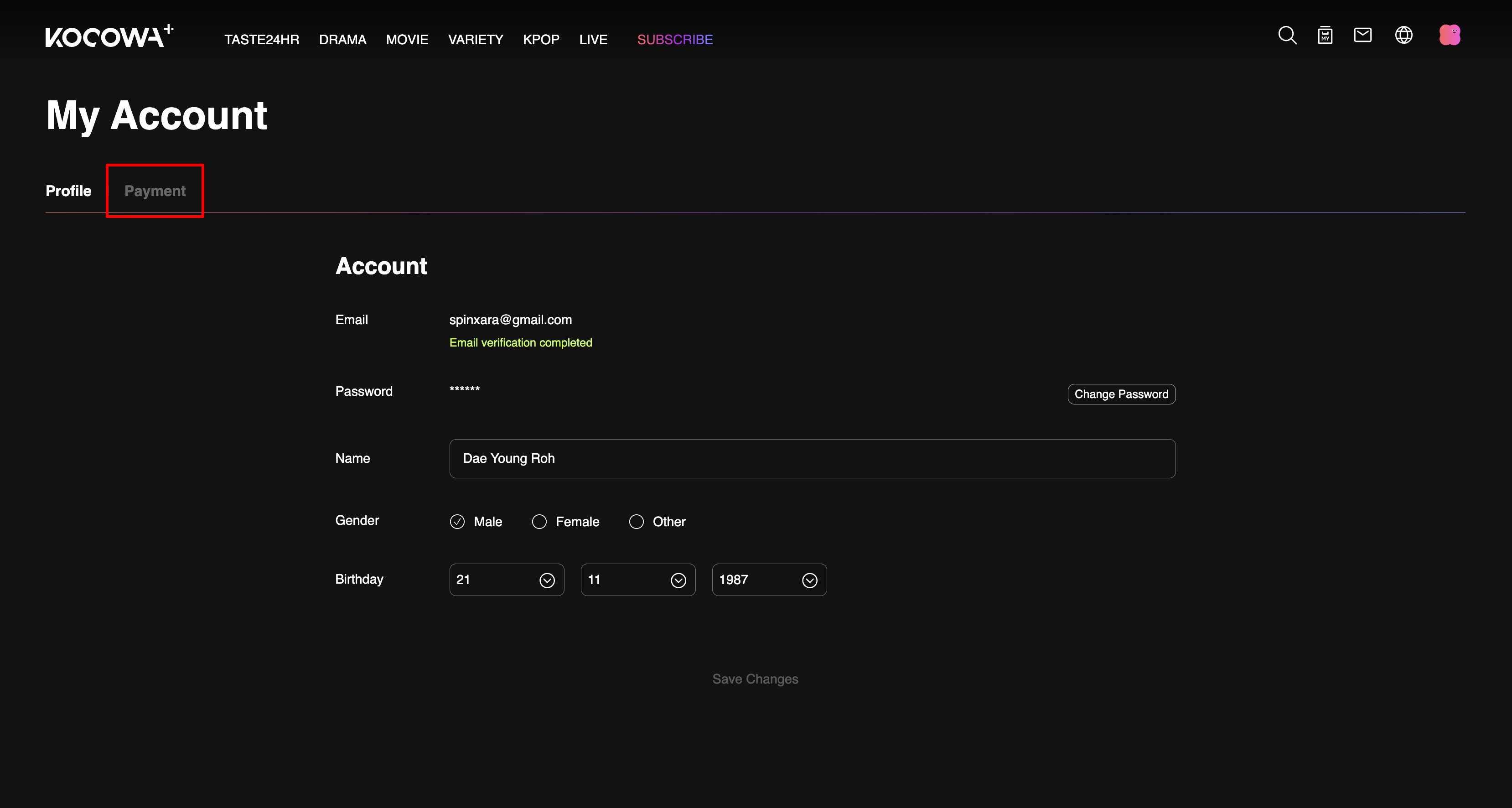Switch to the Payment tab
The image size is (1512, 808).
click(155, 191)
